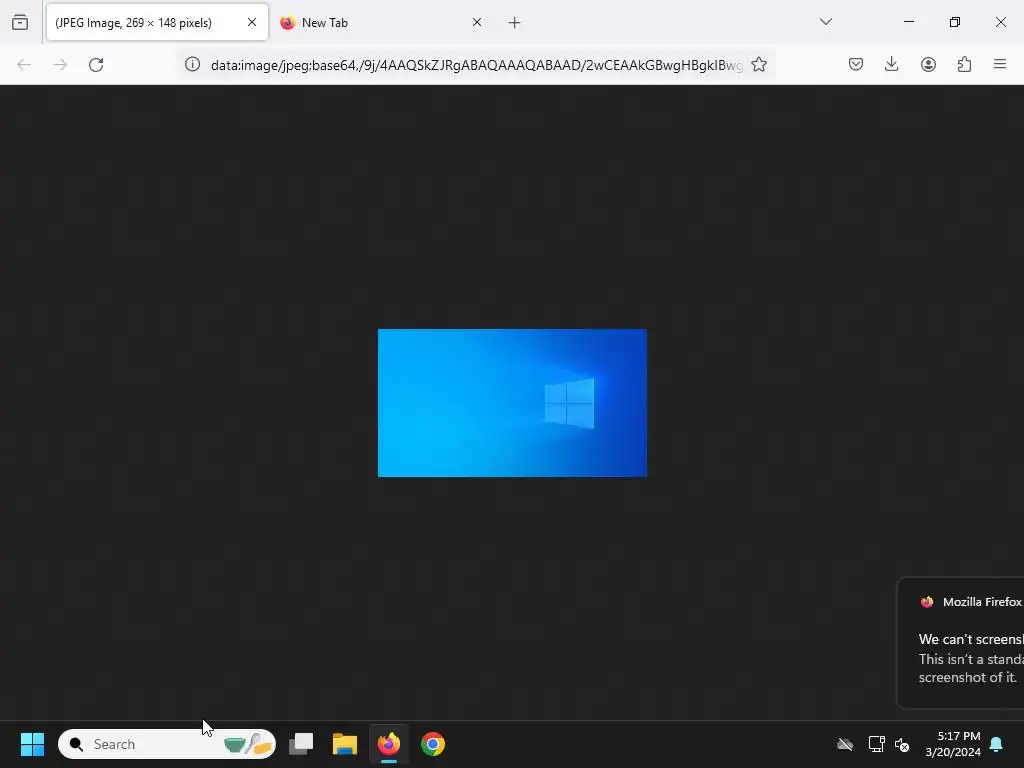The width and height of the screenshot is (1024, 768).
Task: Open the Downloads panel
Action: click(x=891, y=65)
